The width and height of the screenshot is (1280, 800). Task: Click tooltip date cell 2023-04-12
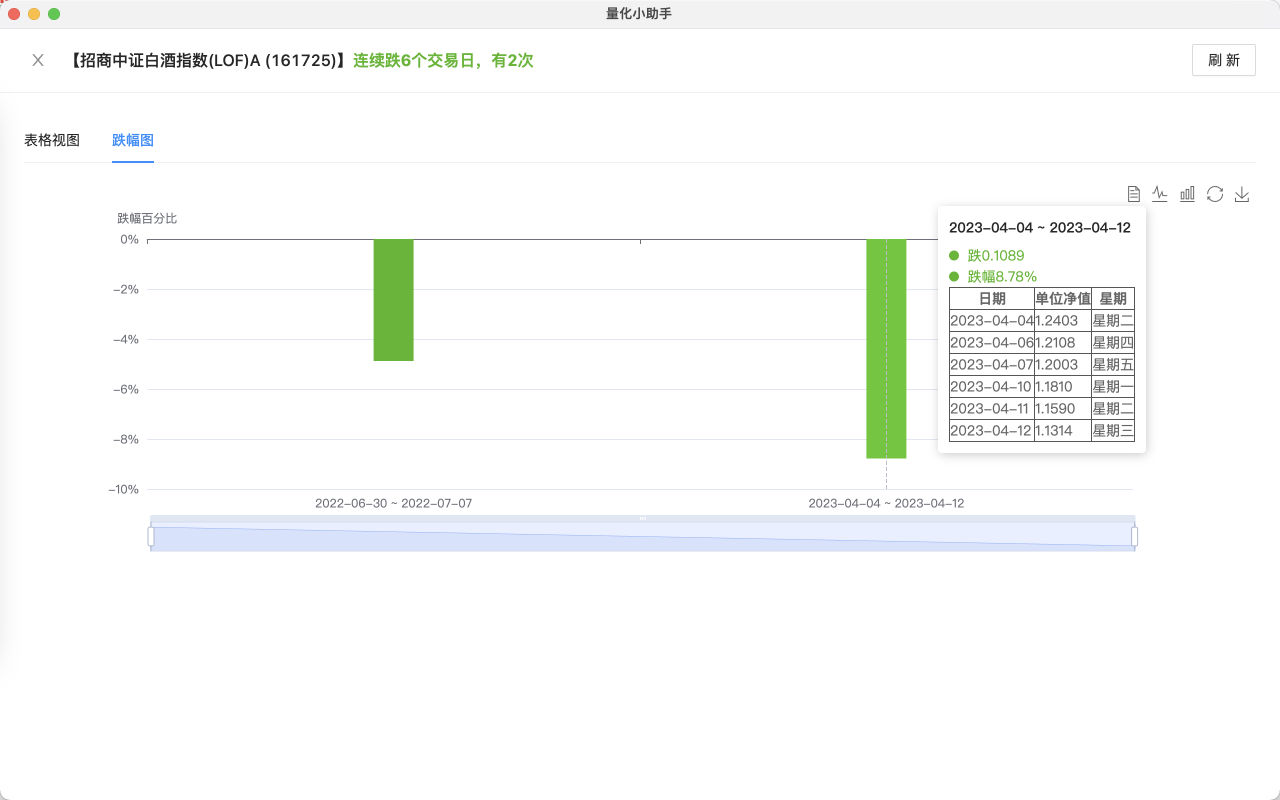tap(992, 431)
